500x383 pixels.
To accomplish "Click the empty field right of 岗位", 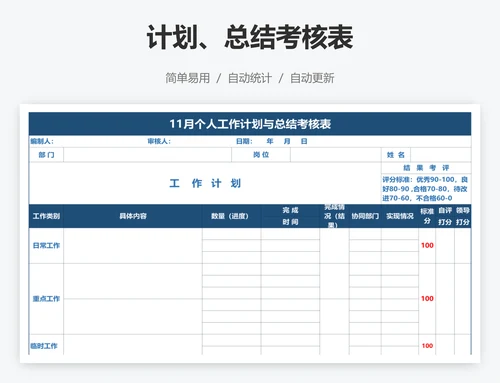I will click(x=336, y=155).
